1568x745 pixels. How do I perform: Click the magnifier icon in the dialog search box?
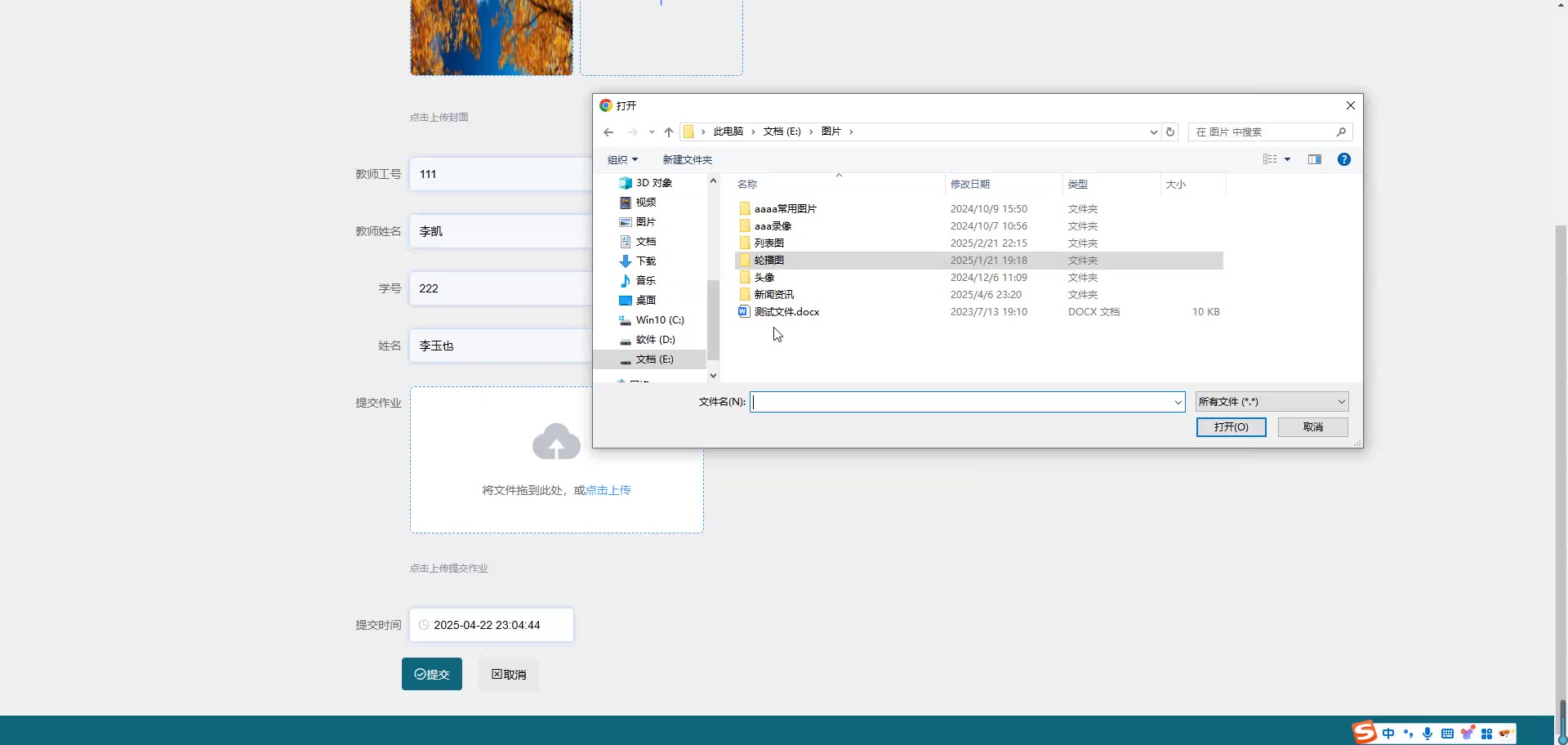[1341, 132]
